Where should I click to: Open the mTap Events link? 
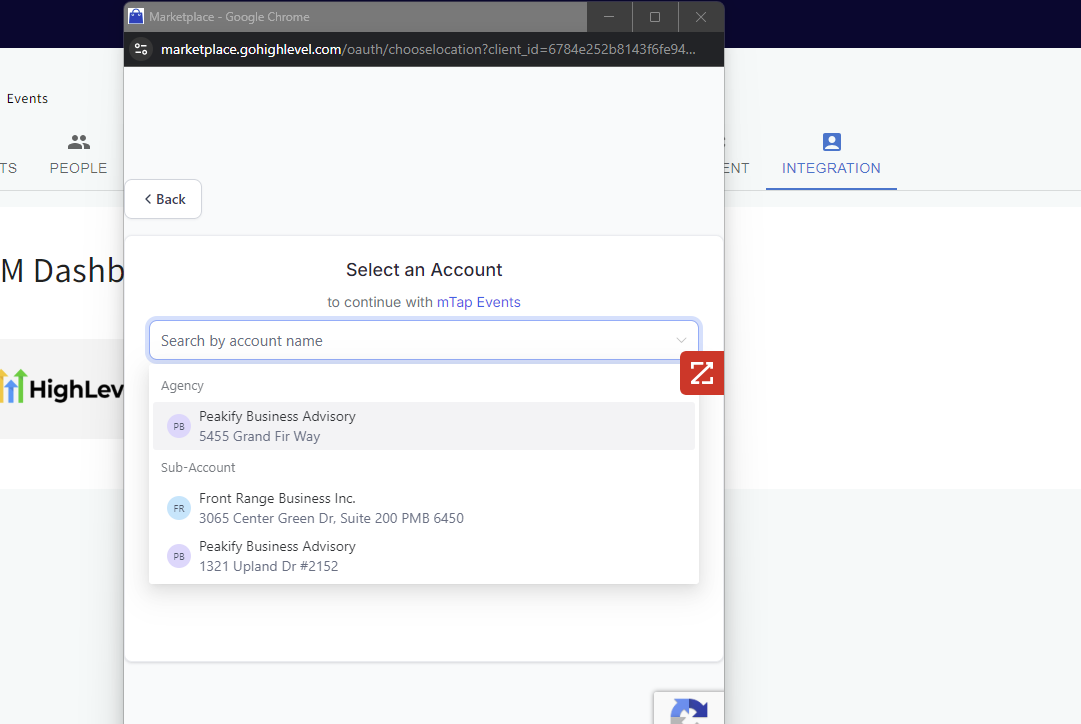pyautogui.click(x=478, y=301)
